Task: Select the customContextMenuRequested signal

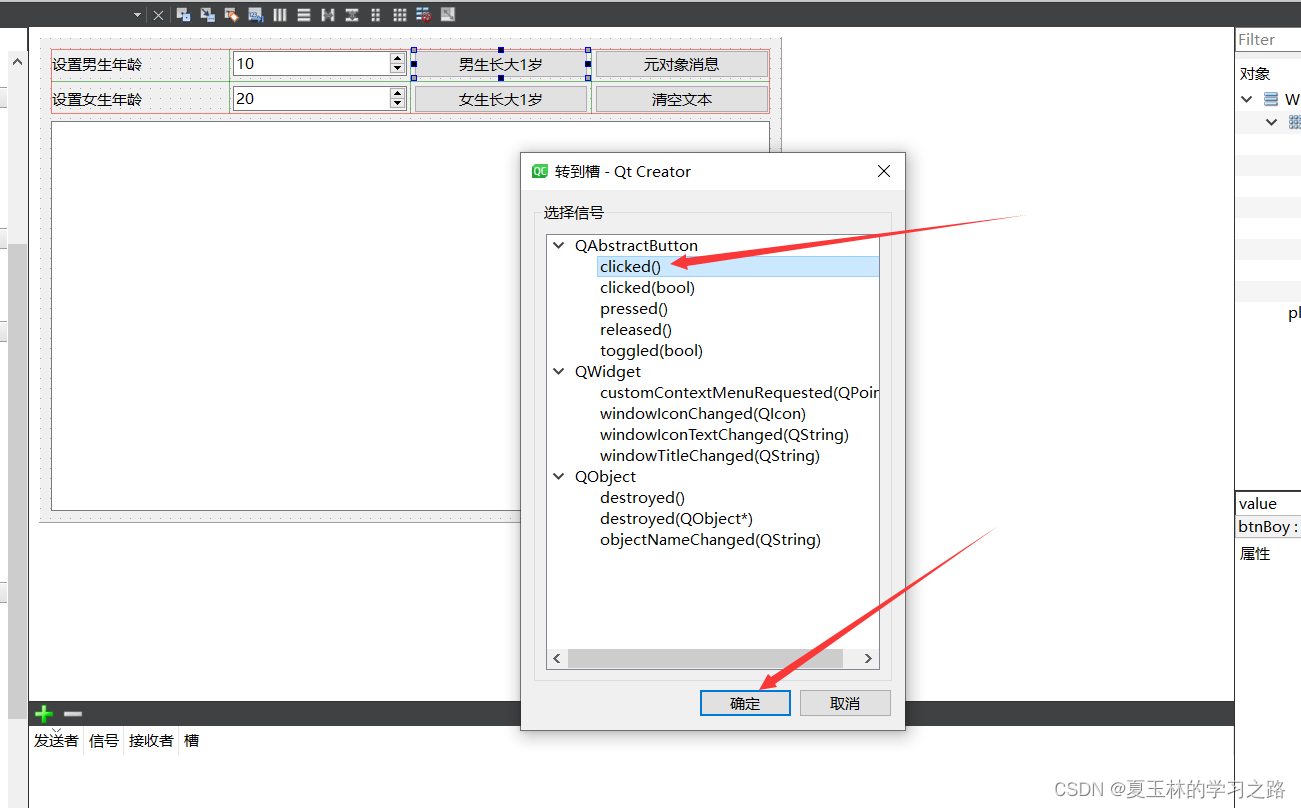Action: pos(739,393)
